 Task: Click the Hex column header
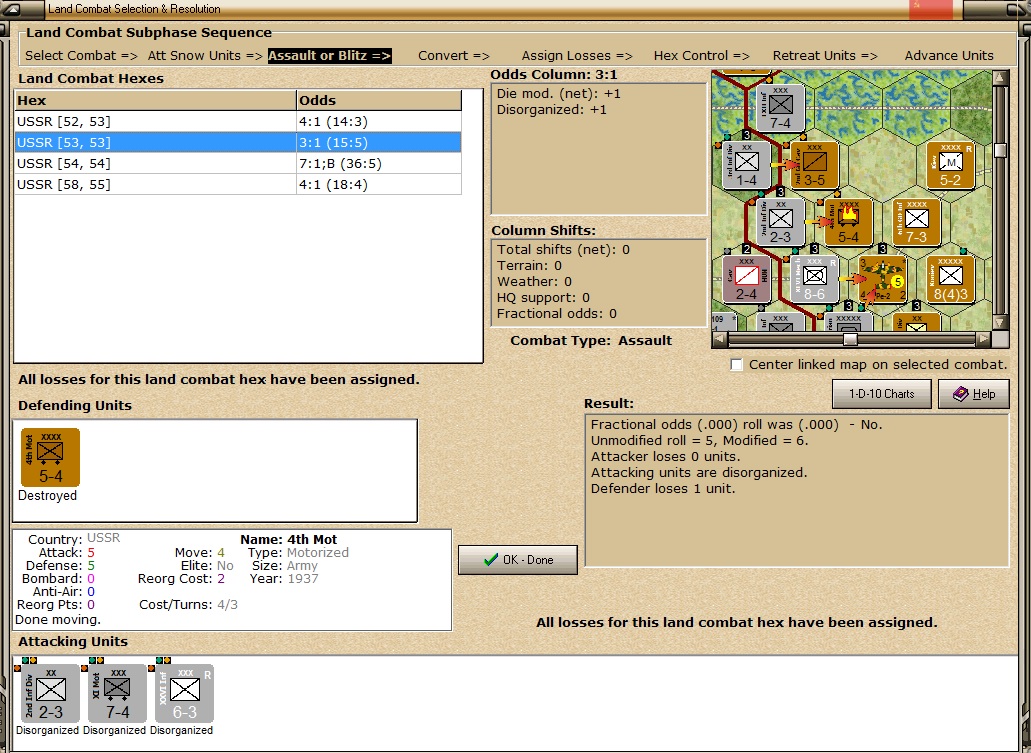tap(155, 101)
